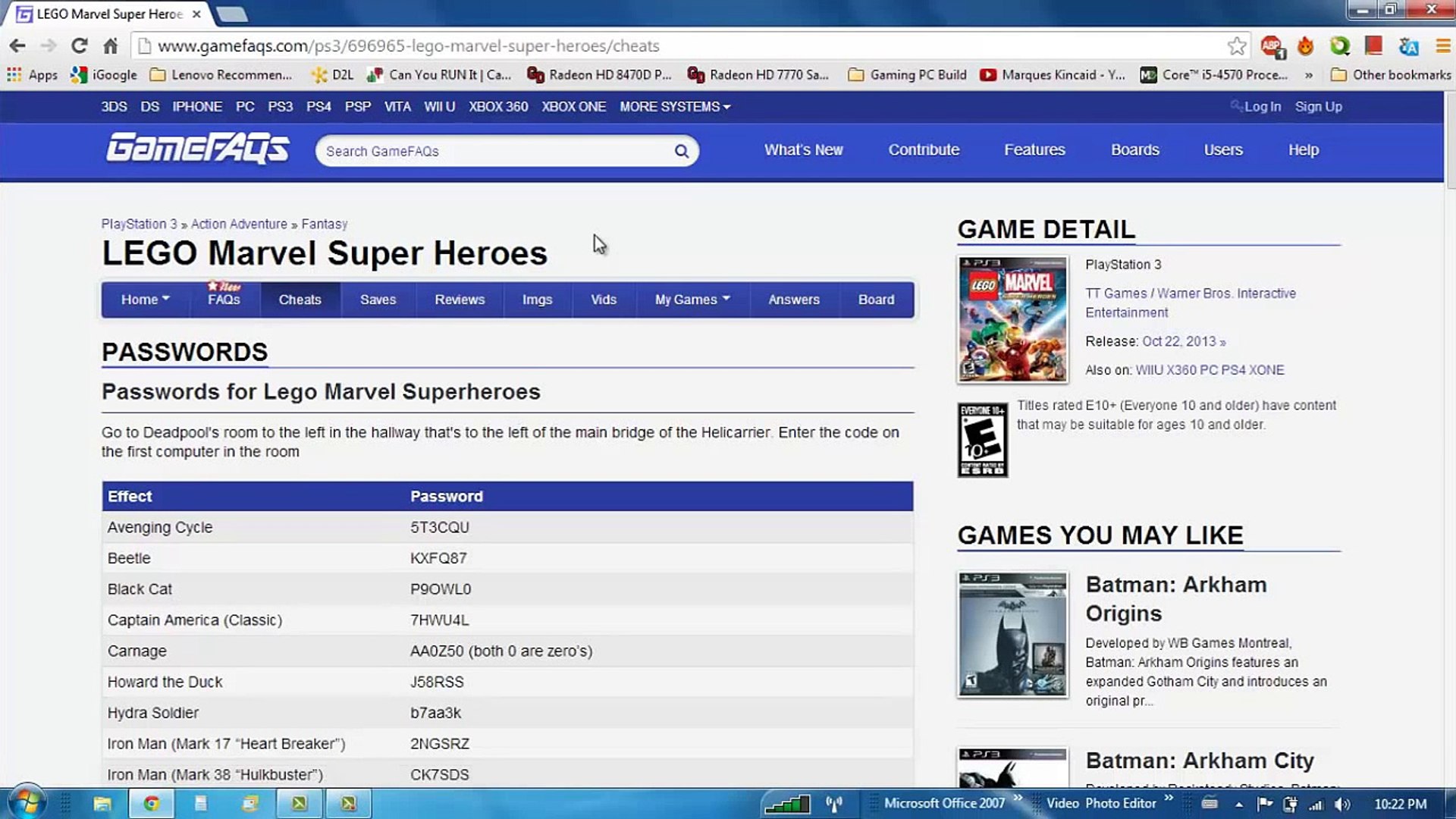Show hidden bookmarks with chevron
The width and height of the screenshot is (1456, 819).
coord(1309,74)
